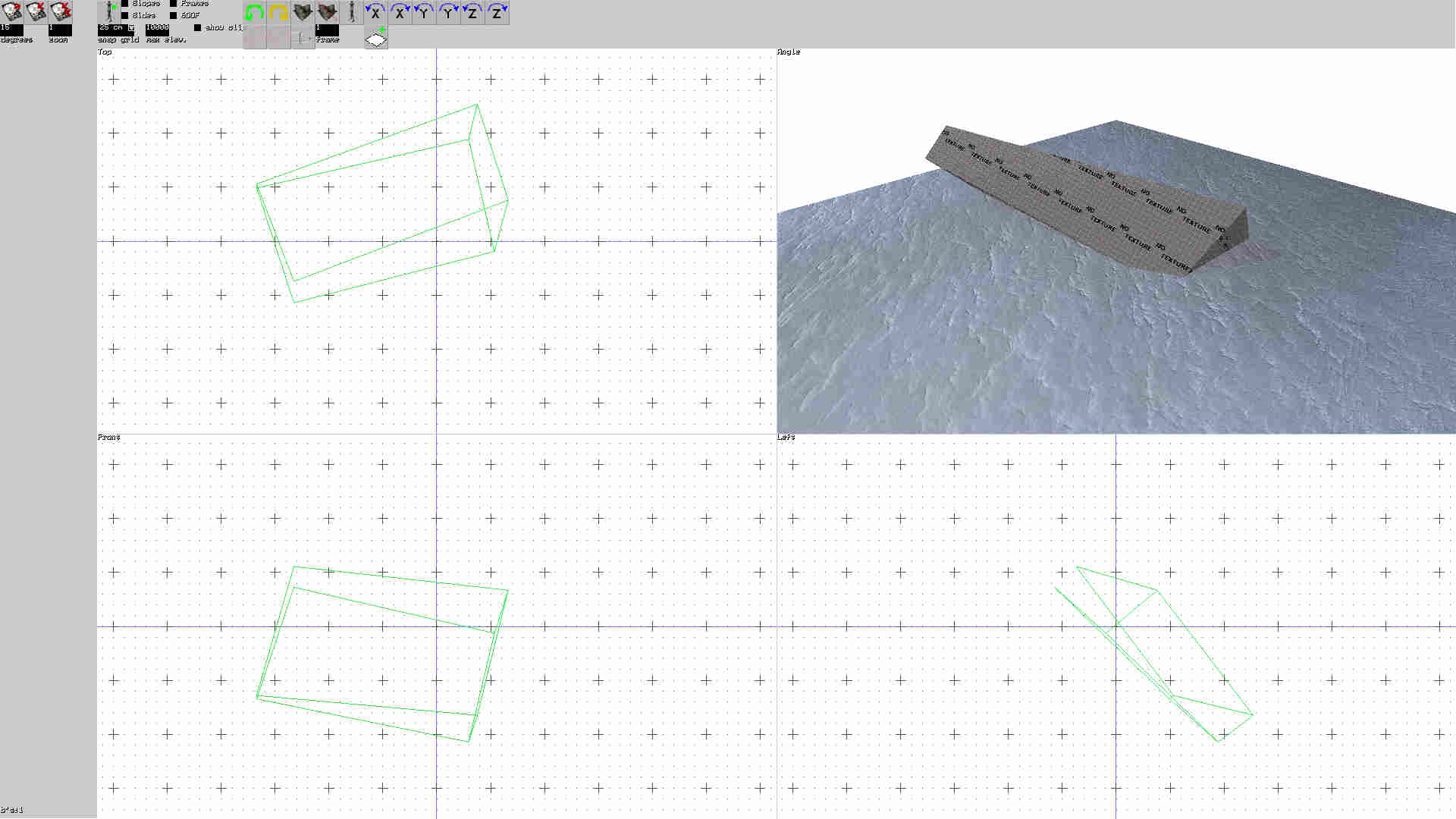Rotate the object clockwise around Z
This screenshot has width=1456, height=819.
pyautogui.click(x=497, y=12)
